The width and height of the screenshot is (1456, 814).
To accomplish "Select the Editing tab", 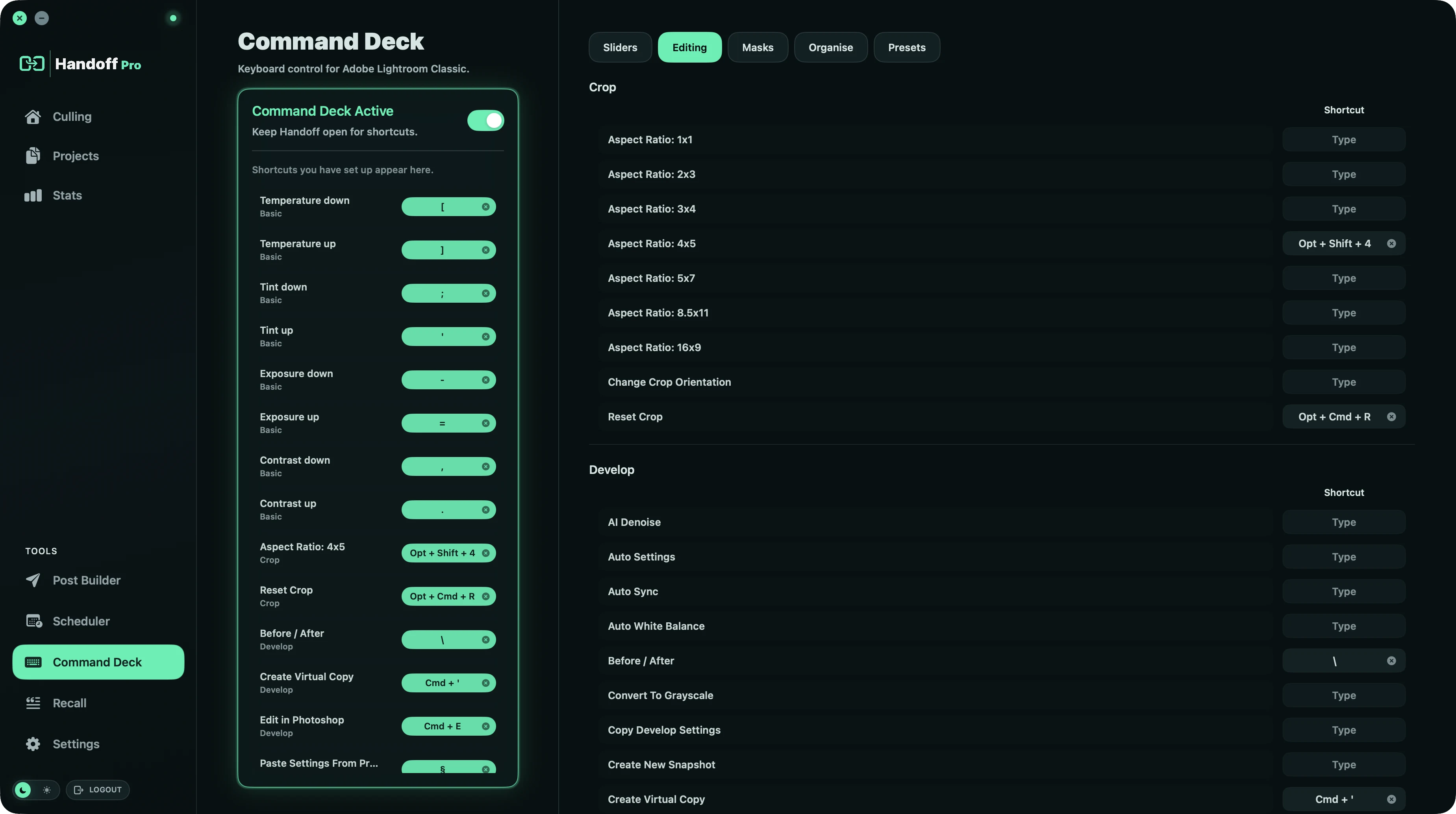I will [689, 48].
